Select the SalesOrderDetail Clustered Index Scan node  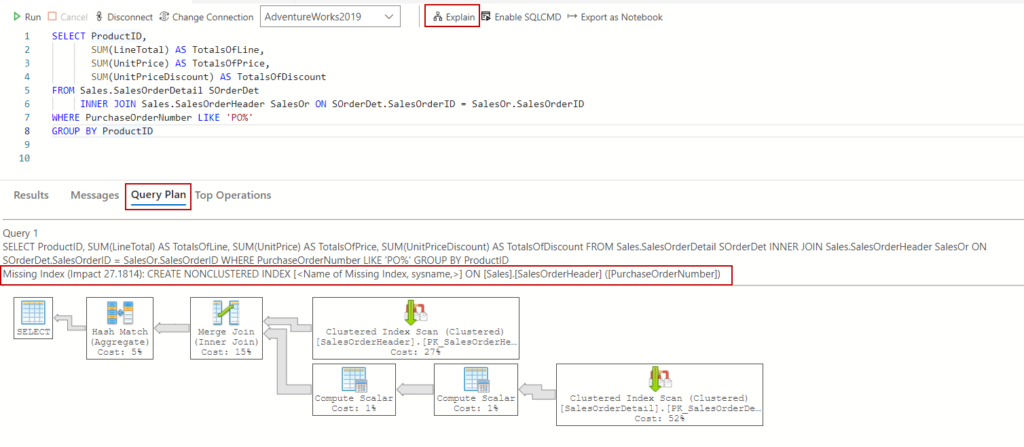pyautogui.click(x=660, y=395)
